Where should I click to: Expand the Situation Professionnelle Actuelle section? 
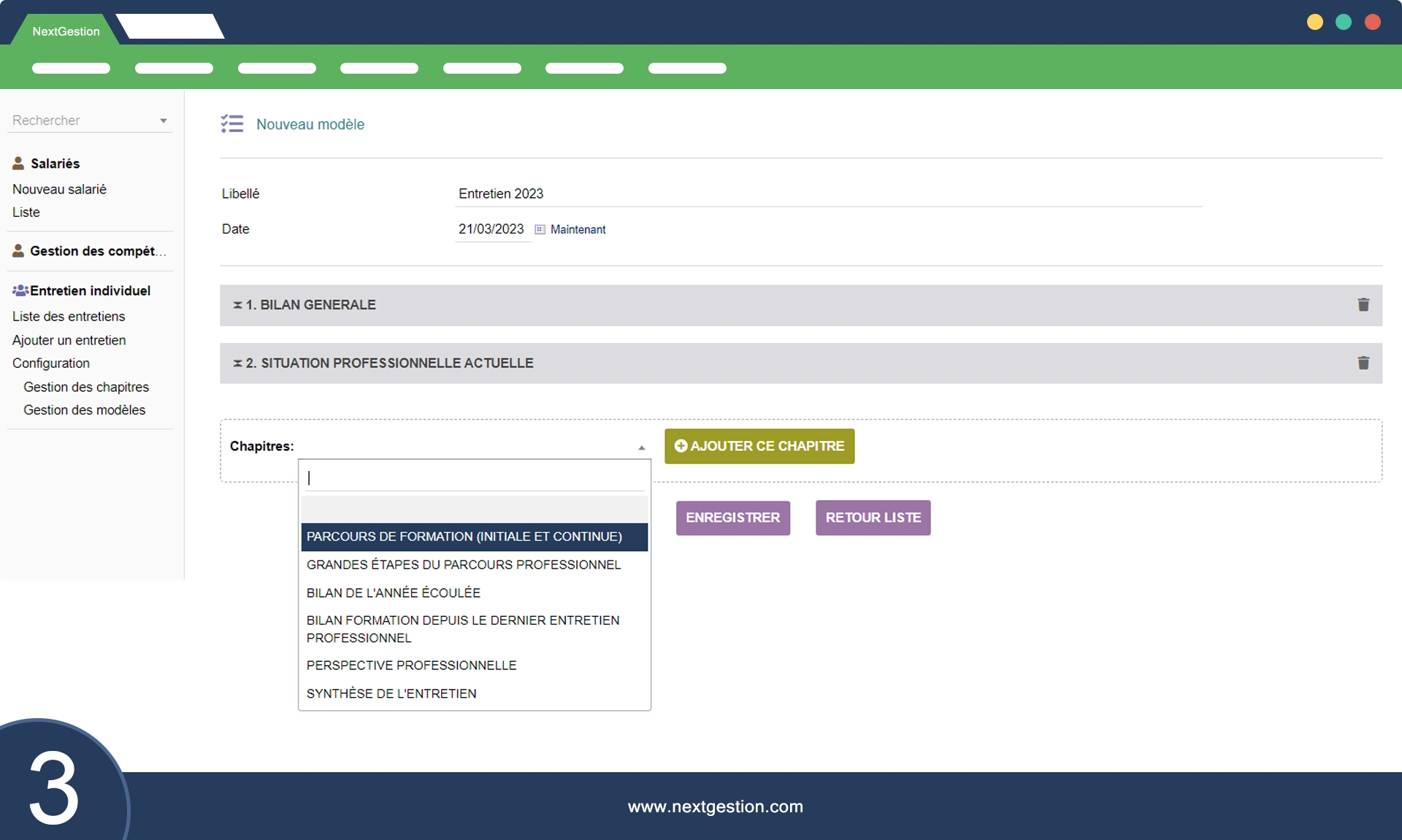(x=389, y=363)
